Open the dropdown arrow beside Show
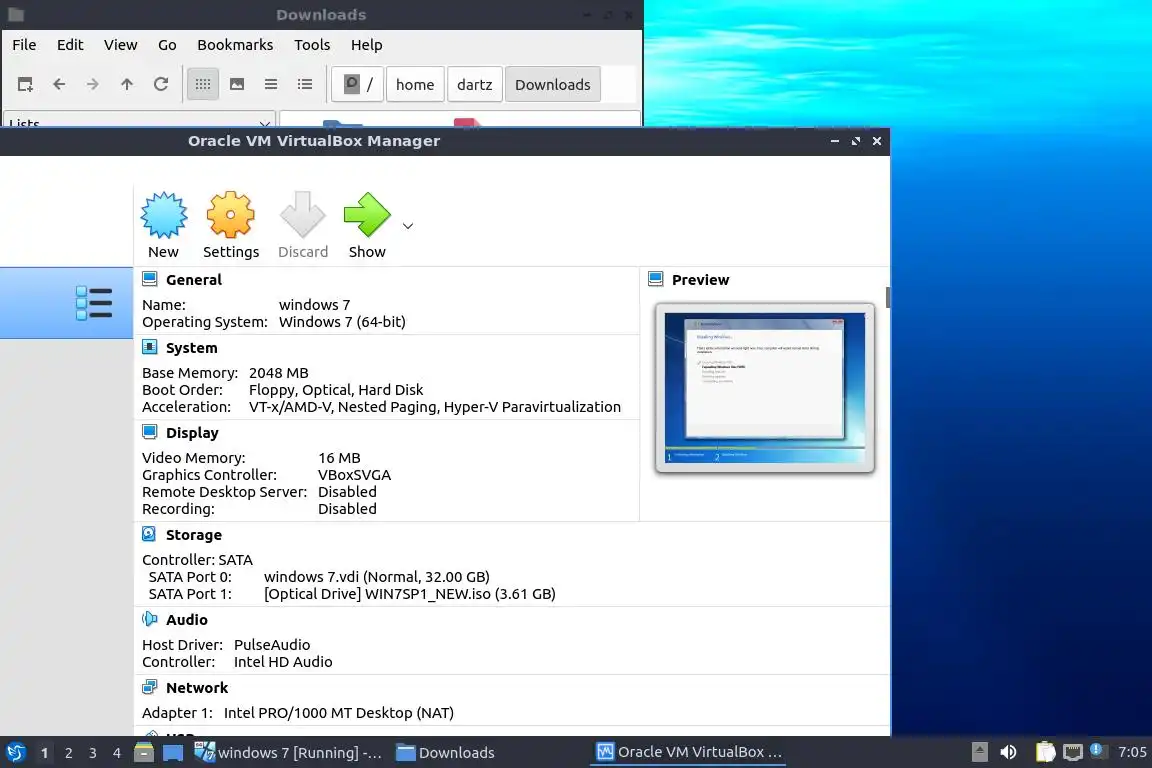Image resolution: width=1152 pixels, height=768 pixels. pyautogui.click(x=408, y=226)
